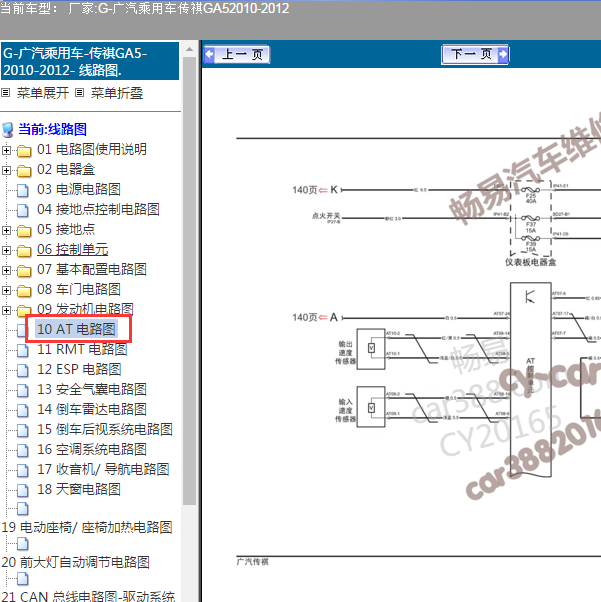Click page icon of 15 倒车后视系统电路图
This screenshot has width=601, height=602.
click(x=23, y=430)
